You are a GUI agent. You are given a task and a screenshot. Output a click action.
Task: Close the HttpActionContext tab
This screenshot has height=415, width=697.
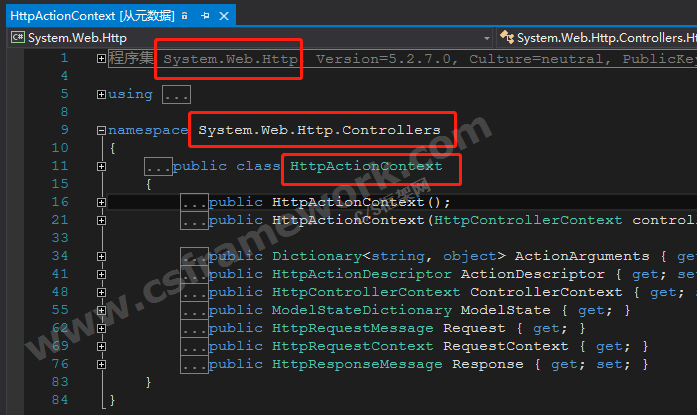tap(223, 15)
